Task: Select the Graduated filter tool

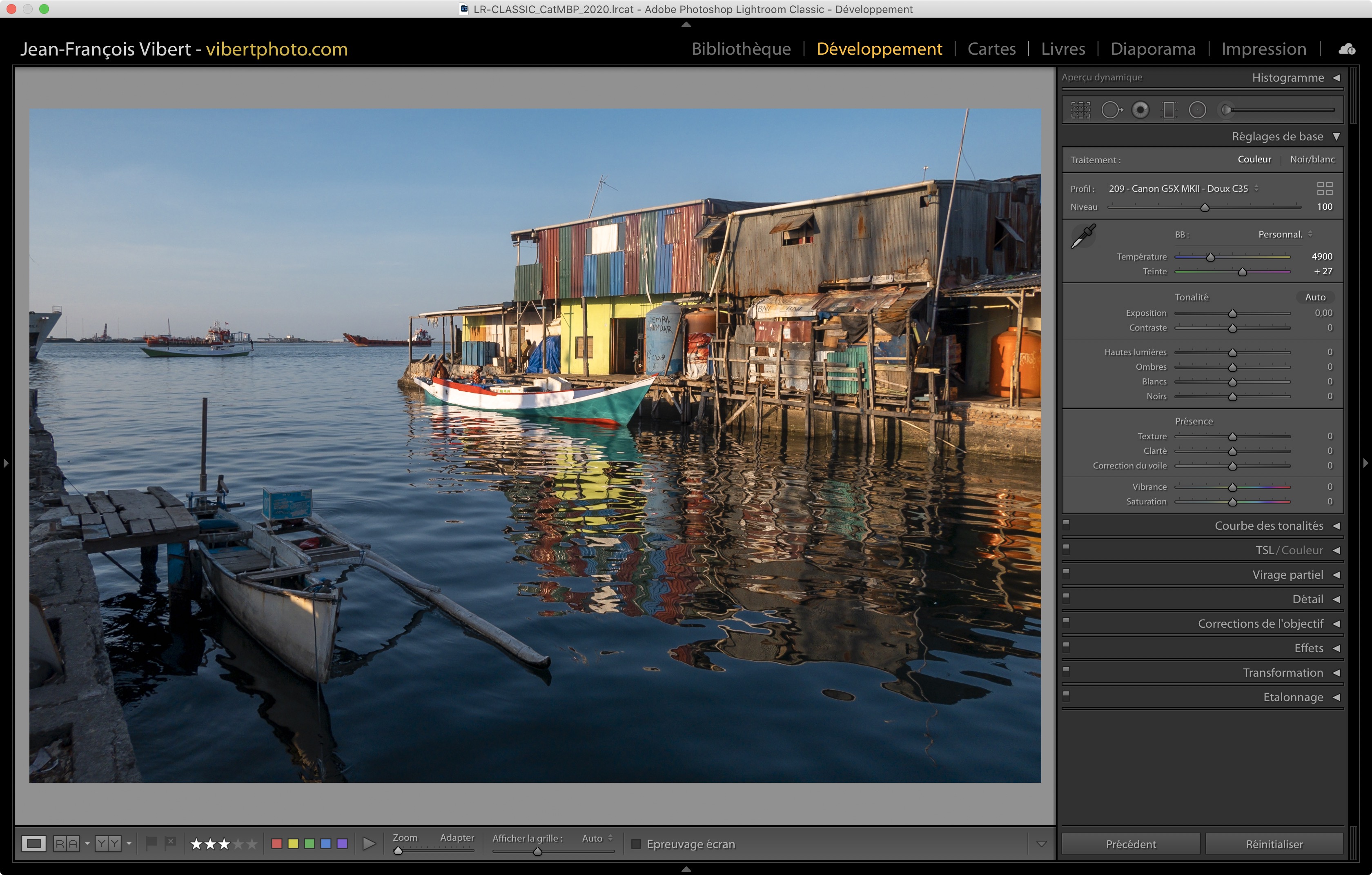Action: [x=1169, y=110]
